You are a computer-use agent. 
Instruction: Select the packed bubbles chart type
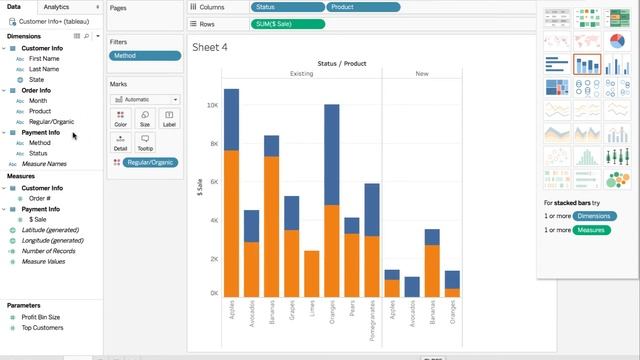(x=617, y=180)
